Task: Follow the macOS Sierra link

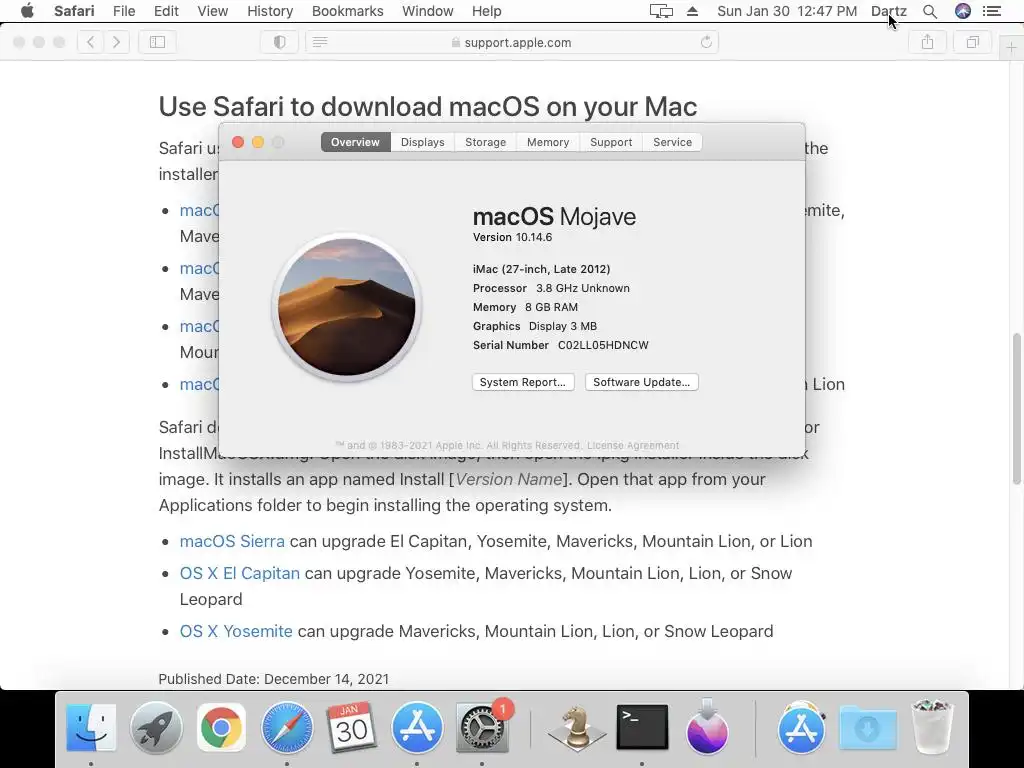Action: tap(232, 541)
